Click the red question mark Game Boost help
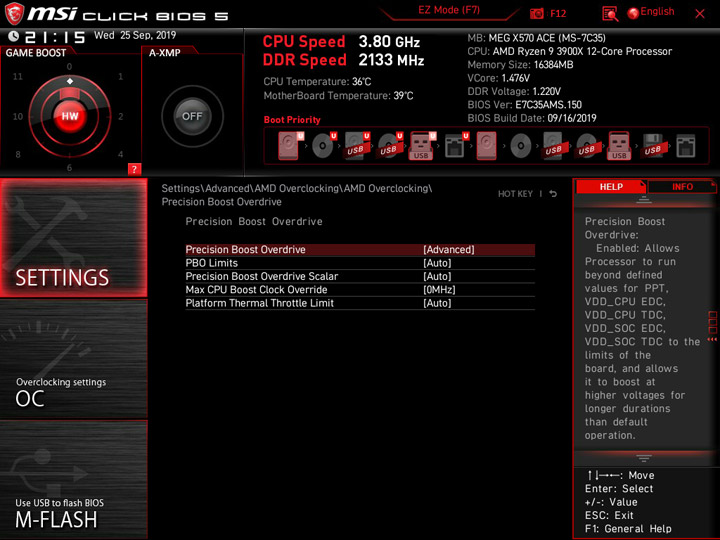This screenshot has width=720, height=540. 134,169
